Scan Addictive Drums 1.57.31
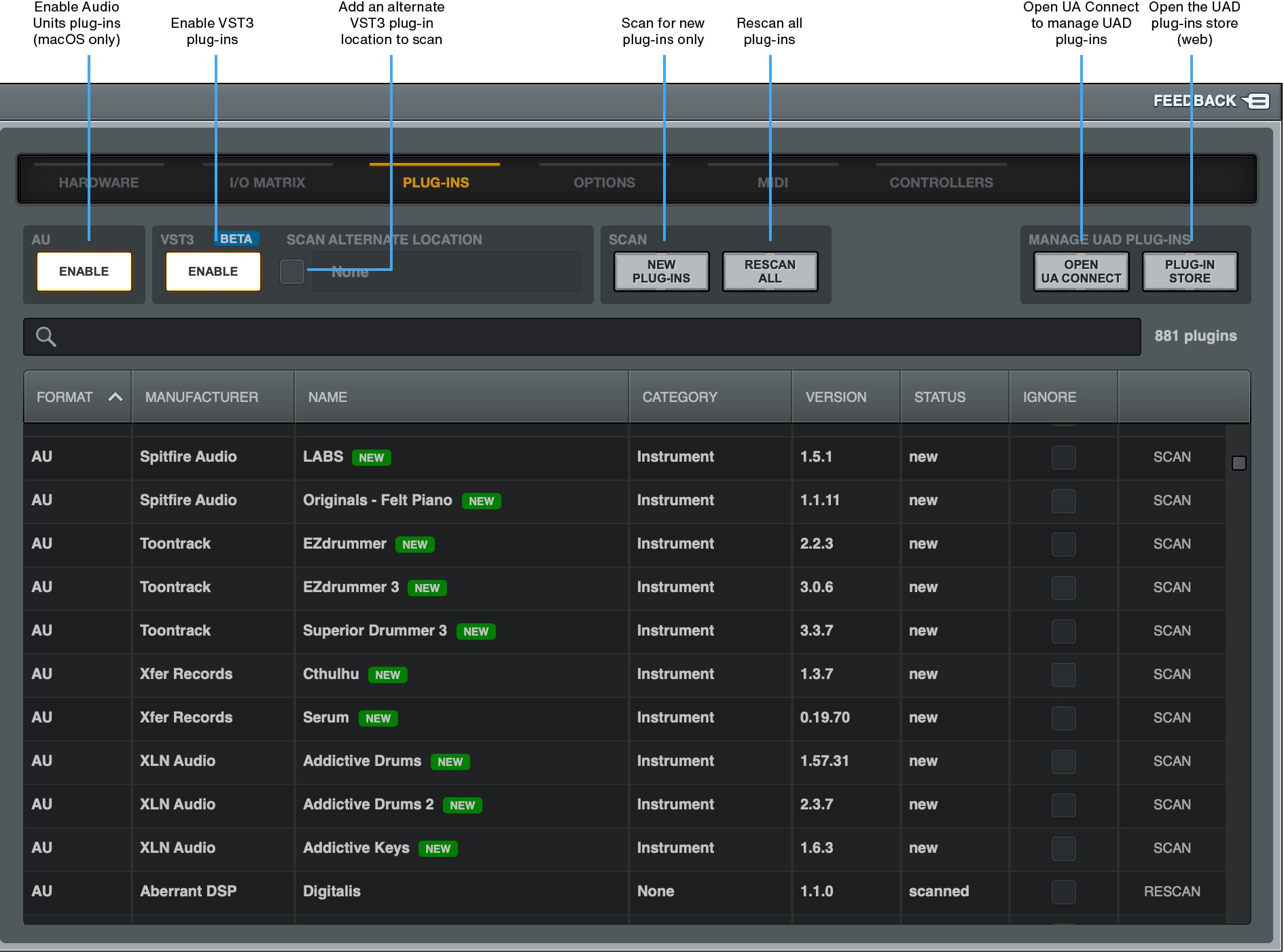Screen dimensions: 1284x952 pos(1172,761)
